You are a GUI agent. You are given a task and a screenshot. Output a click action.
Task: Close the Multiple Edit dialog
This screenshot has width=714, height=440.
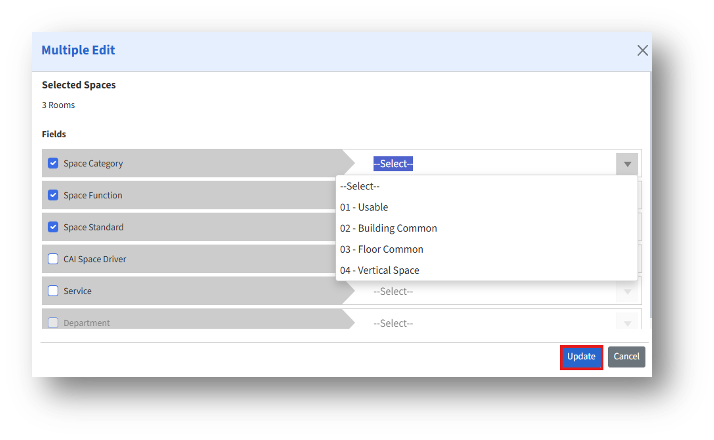point(642,50)
